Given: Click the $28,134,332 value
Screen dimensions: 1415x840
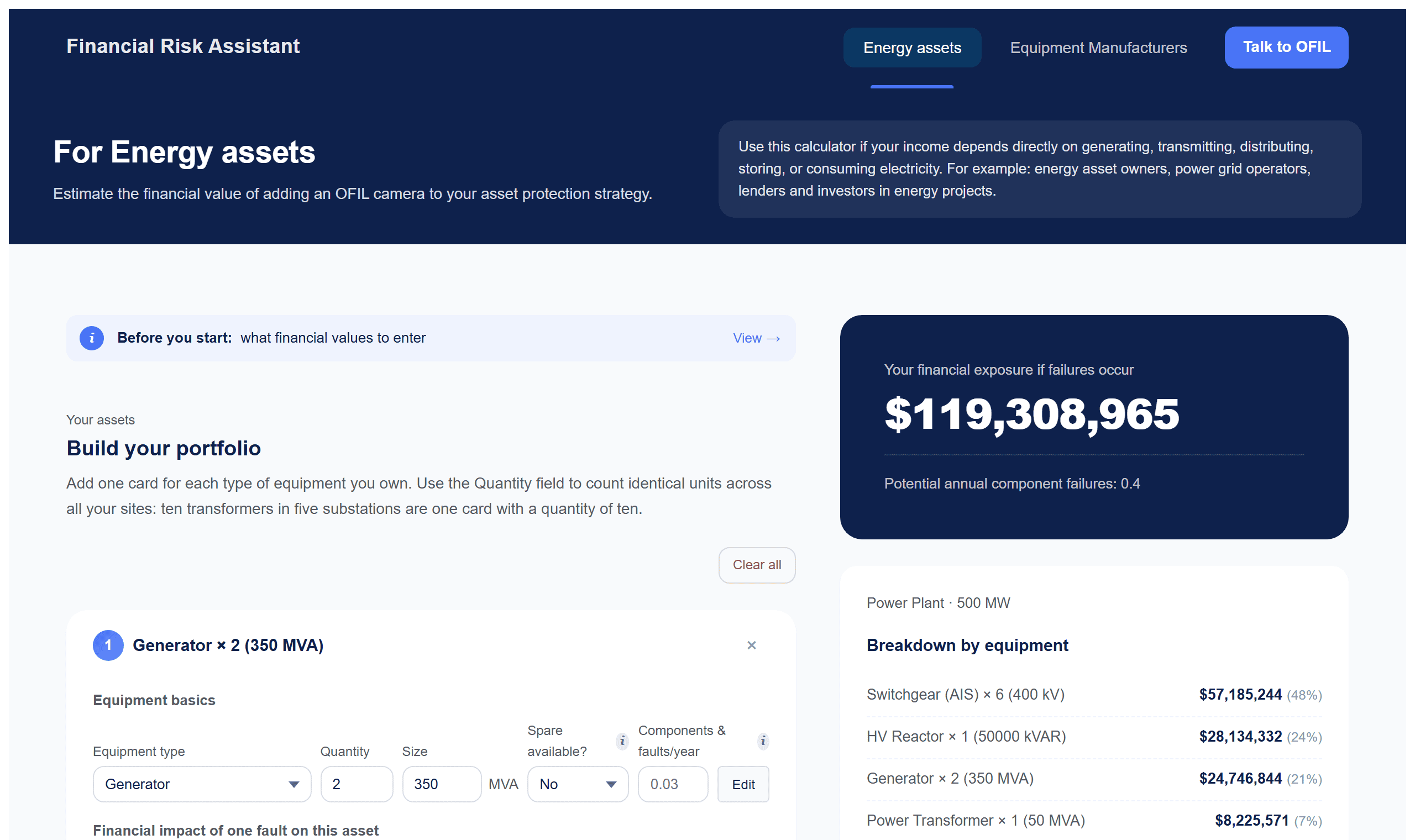Looking at the screenshot, I should click(1241, 737).
